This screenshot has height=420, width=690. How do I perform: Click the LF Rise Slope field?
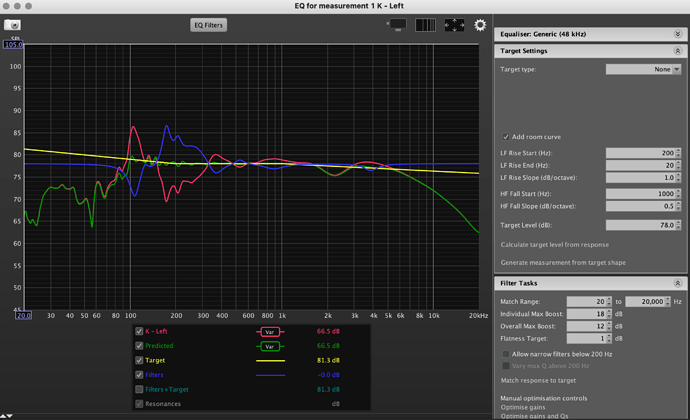(640, 177)
